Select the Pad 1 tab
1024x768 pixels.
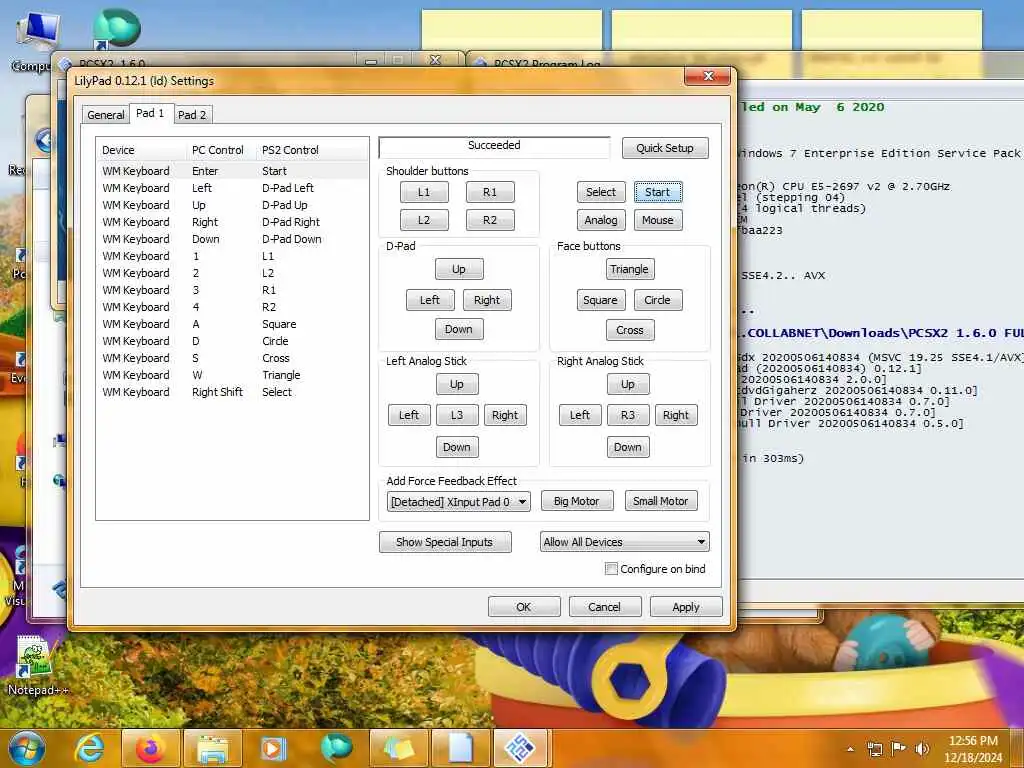point(150,113)
